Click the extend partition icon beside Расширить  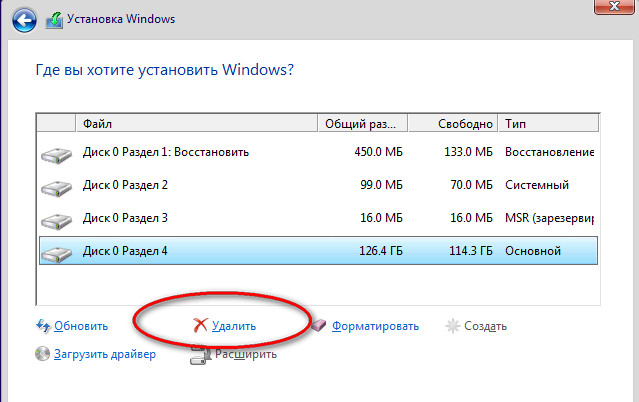[201, 355]
